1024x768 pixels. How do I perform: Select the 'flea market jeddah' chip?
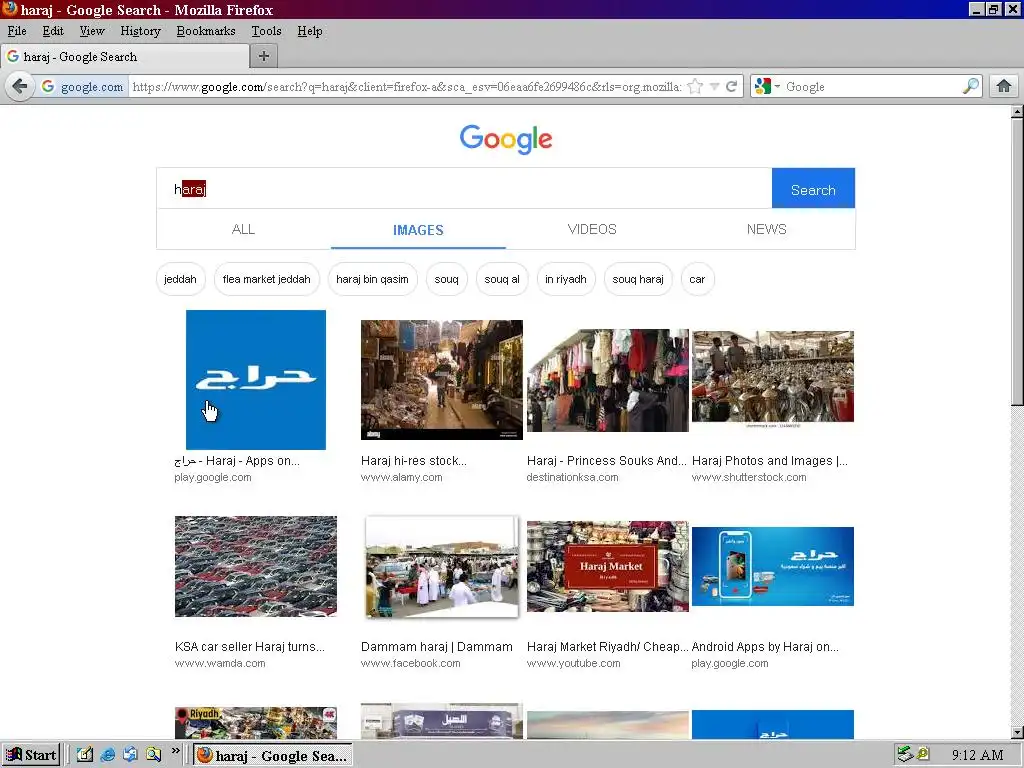point(266,279)
